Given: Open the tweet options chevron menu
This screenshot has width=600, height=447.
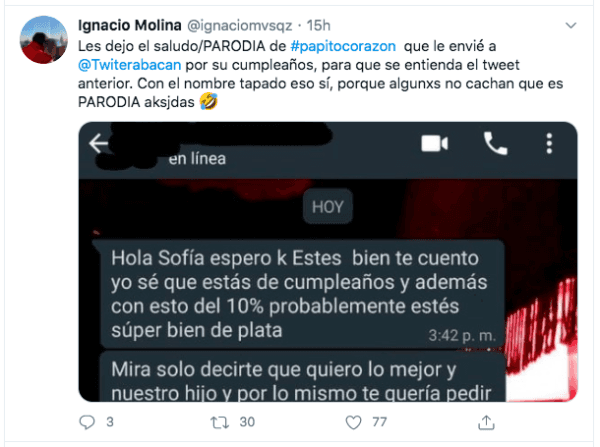Looking at the screenshot, I should [x=571, y=26].
